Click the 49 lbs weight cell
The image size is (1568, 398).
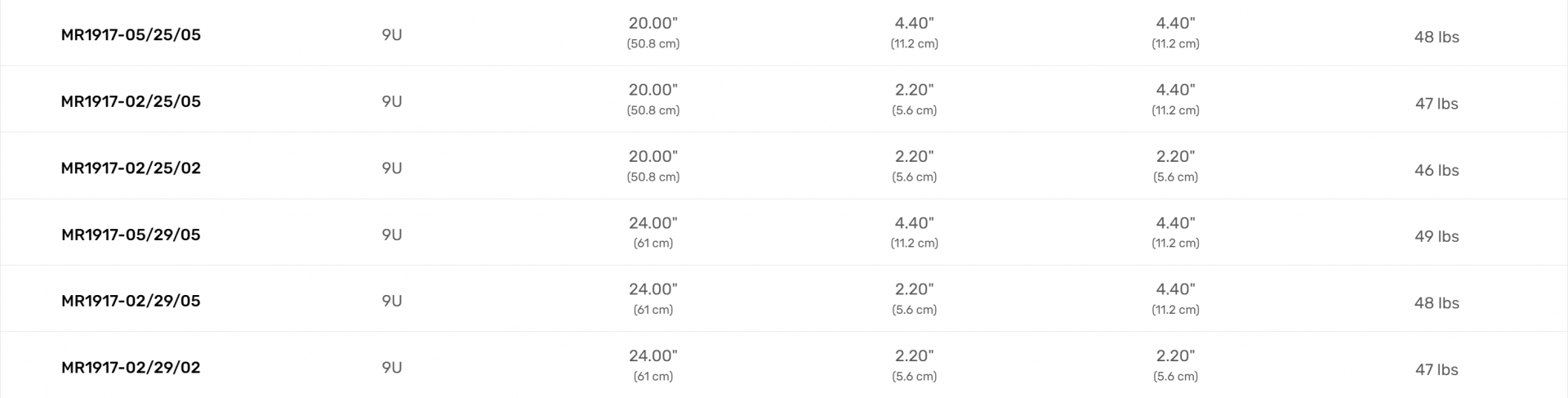(x=1437, y=236)
